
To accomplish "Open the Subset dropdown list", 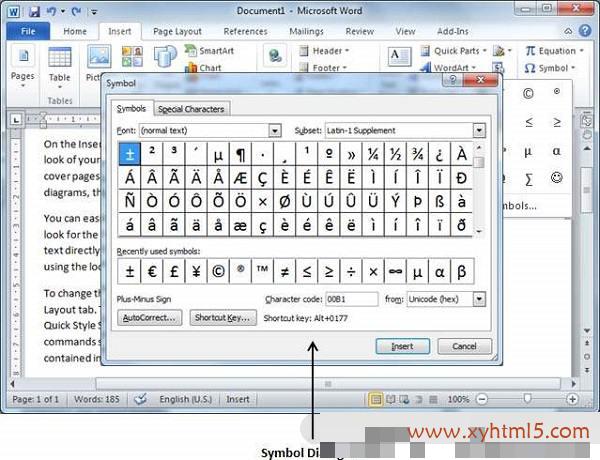I will coord(479,130).
